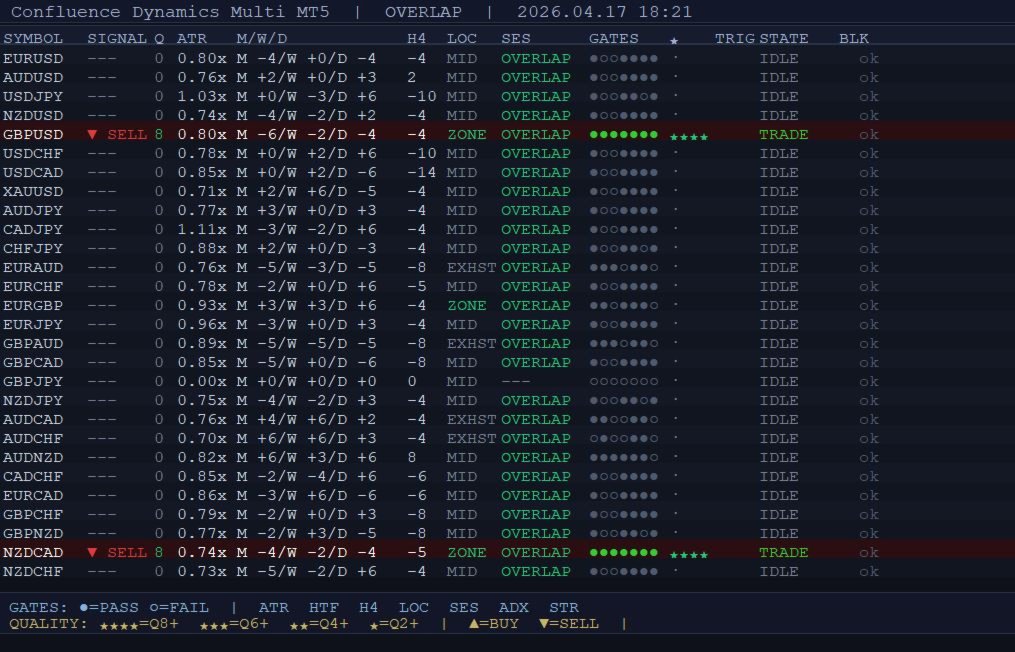Click the title Confluence Dynamics Multi MT5
This screenshot has width=1015, height=652.
coord(170,12)
